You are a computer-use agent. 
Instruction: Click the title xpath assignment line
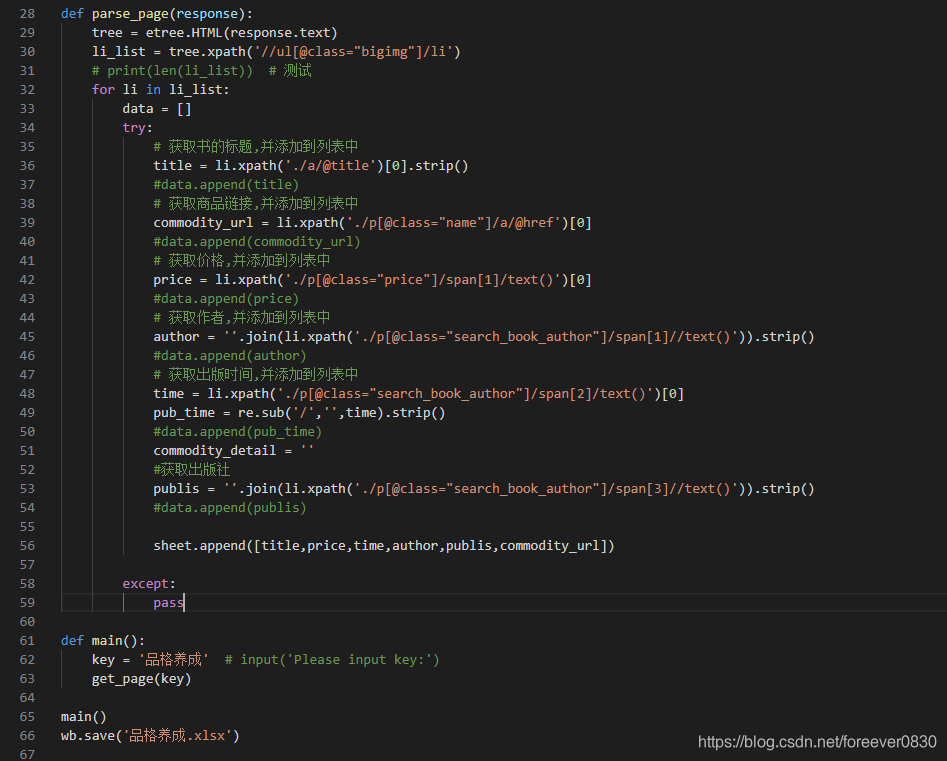[x=310, y=165]
